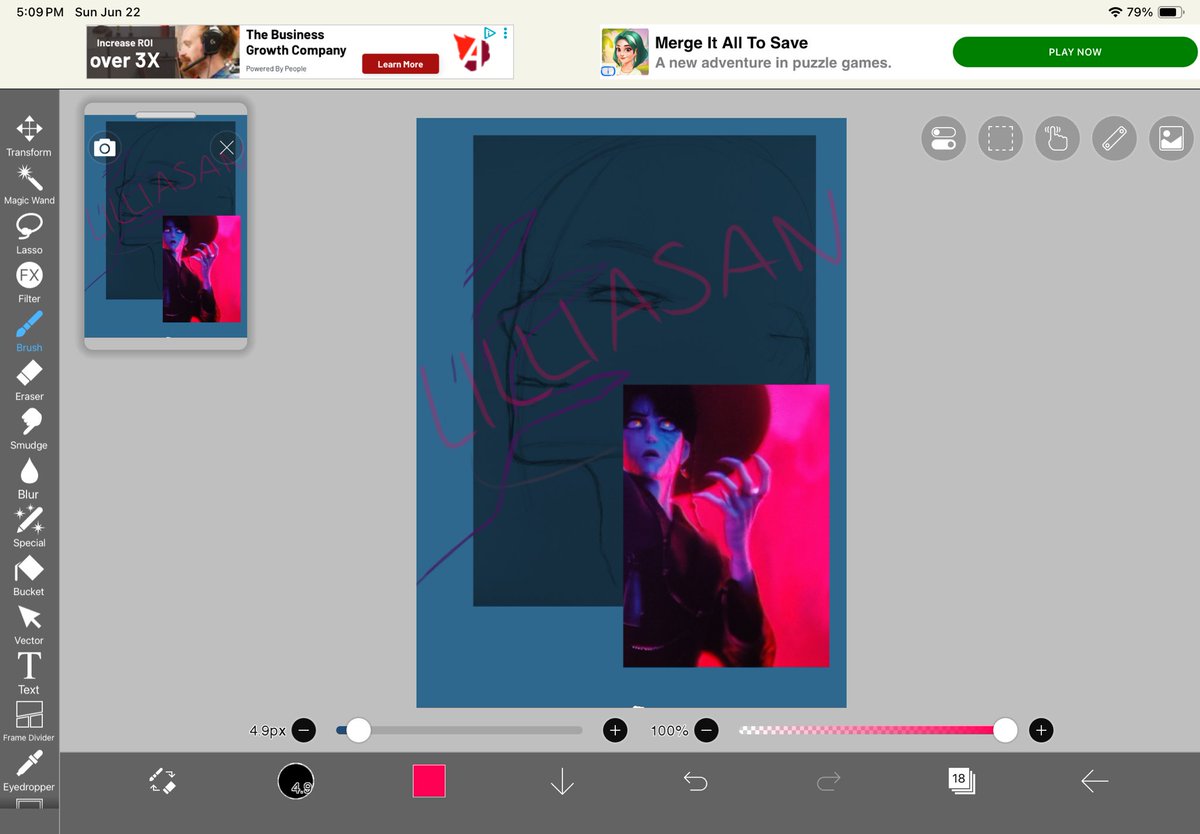Select the Eraser tool

(29, 380)
